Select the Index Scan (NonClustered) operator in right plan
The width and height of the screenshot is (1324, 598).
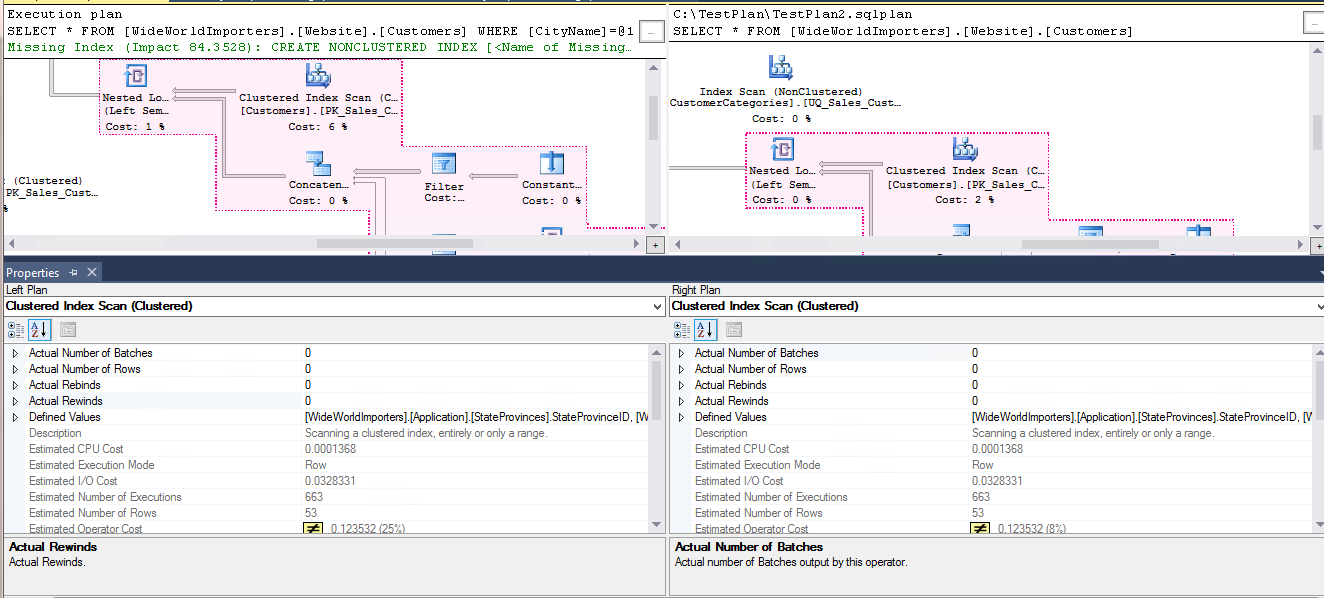click(781, 68)
